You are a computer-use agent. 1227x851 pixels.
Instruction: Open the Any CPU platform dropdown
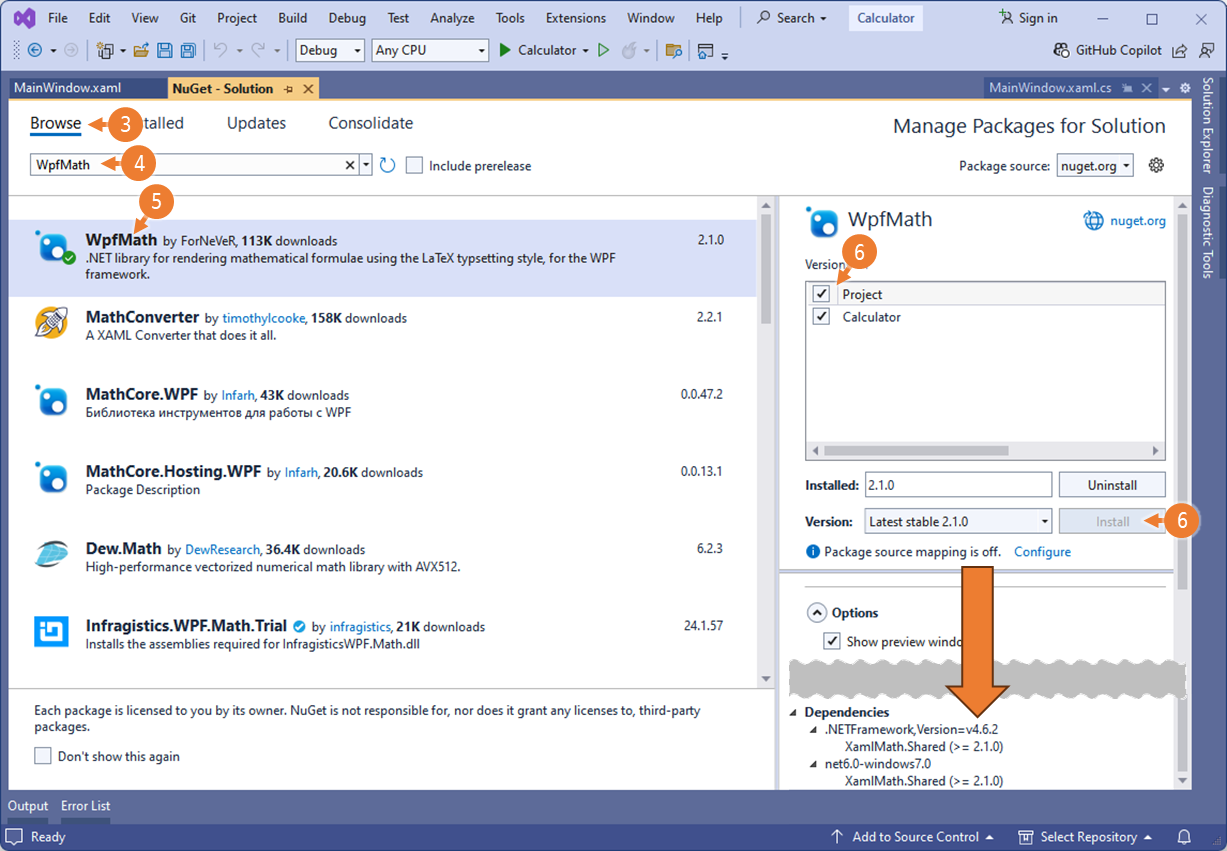pyautogui.click(x=430, y=50)
